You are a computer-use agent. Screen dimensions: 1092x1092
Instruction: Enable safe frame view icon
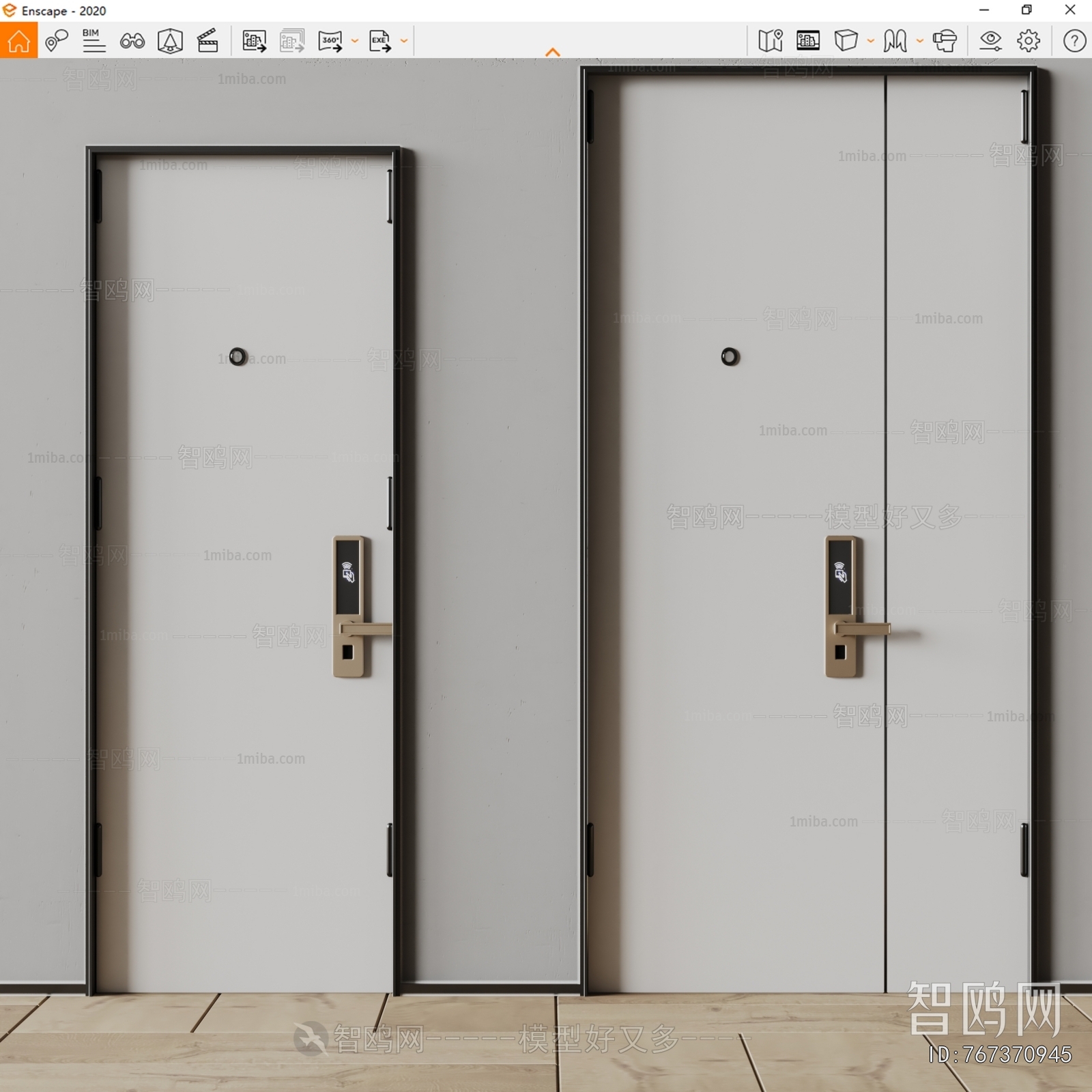(170, 41)
